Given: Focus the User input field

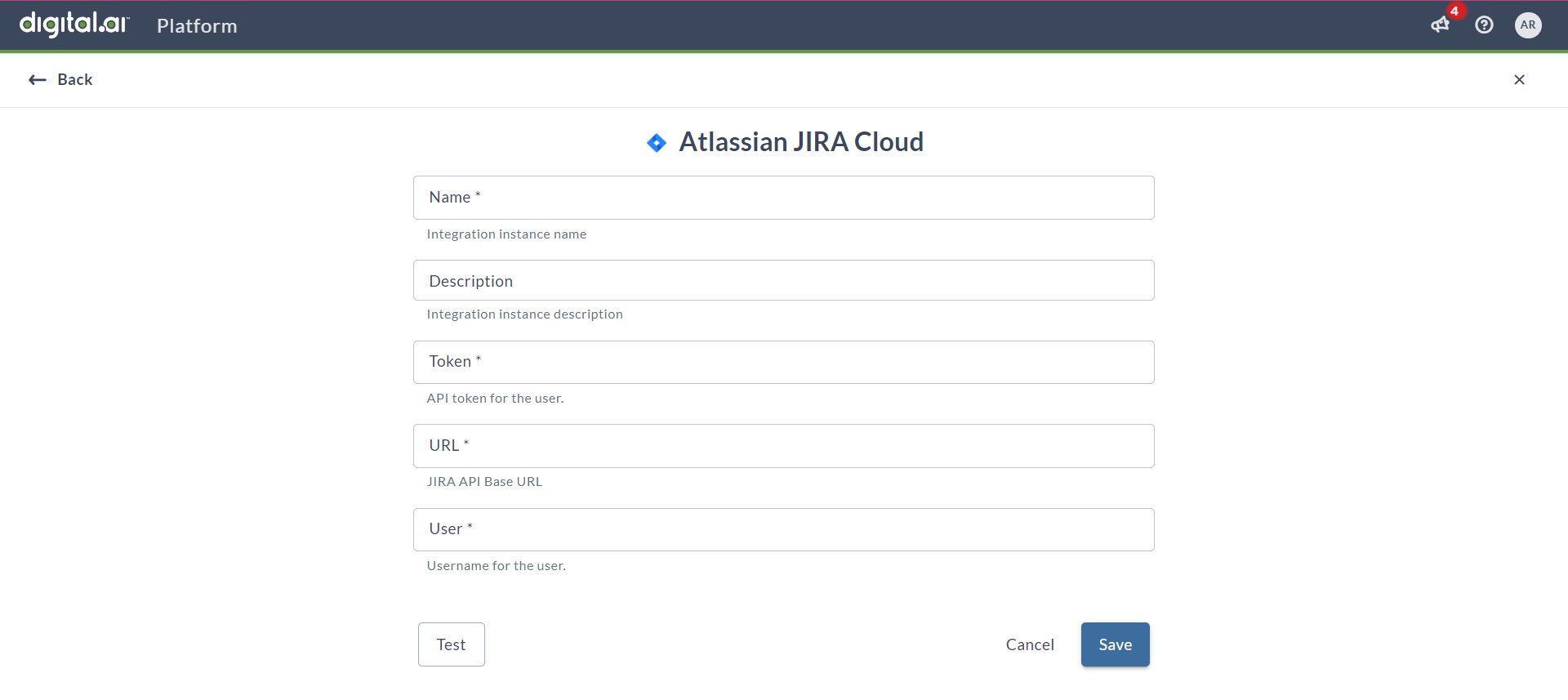Looking at the screenshot, I should (784, 529).
